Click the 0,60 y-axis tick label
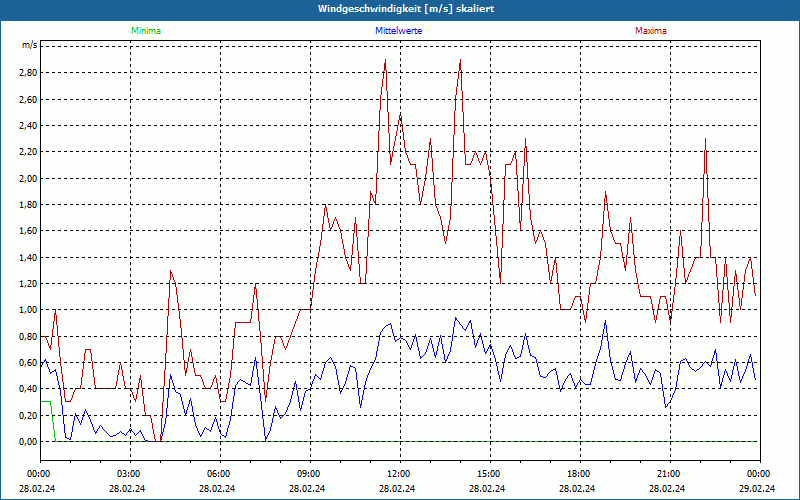 point(26,362)
